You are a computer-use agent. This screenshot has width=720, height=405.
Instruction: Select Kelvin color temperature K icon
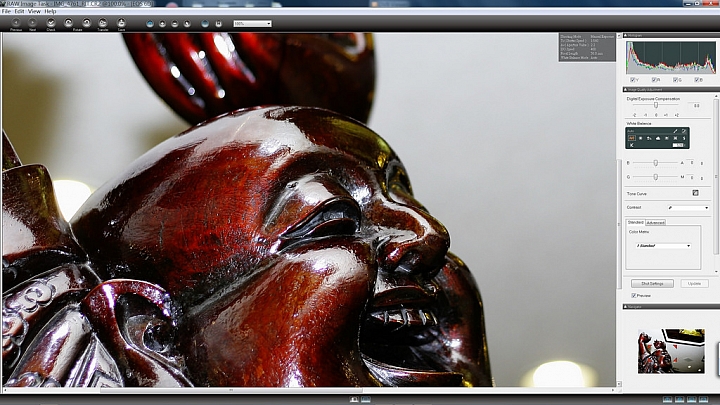coord(632,145)
